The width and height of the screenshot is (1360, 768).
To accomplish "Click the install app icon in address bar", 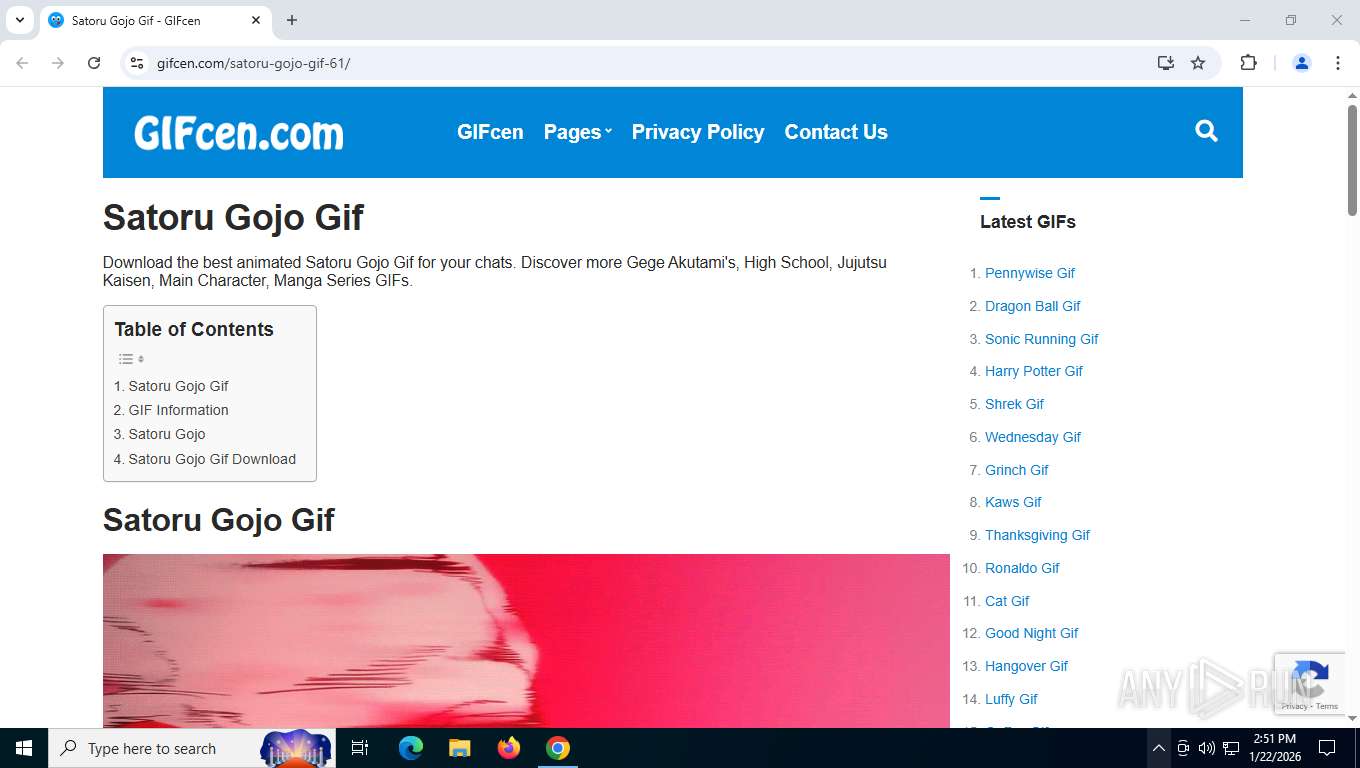I will coord(1165,63).
